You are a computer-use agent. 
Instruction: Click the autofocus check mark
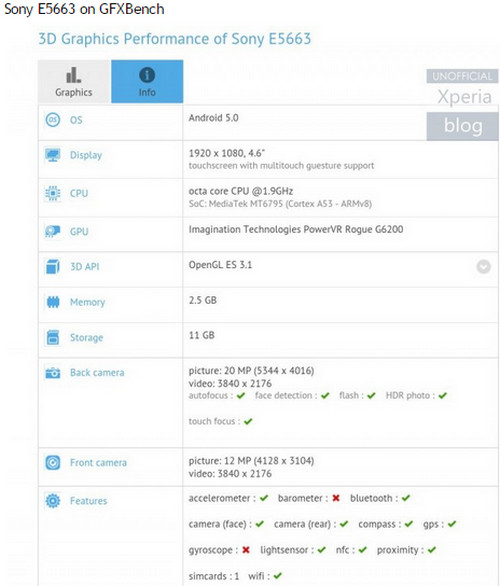point(241,395)
